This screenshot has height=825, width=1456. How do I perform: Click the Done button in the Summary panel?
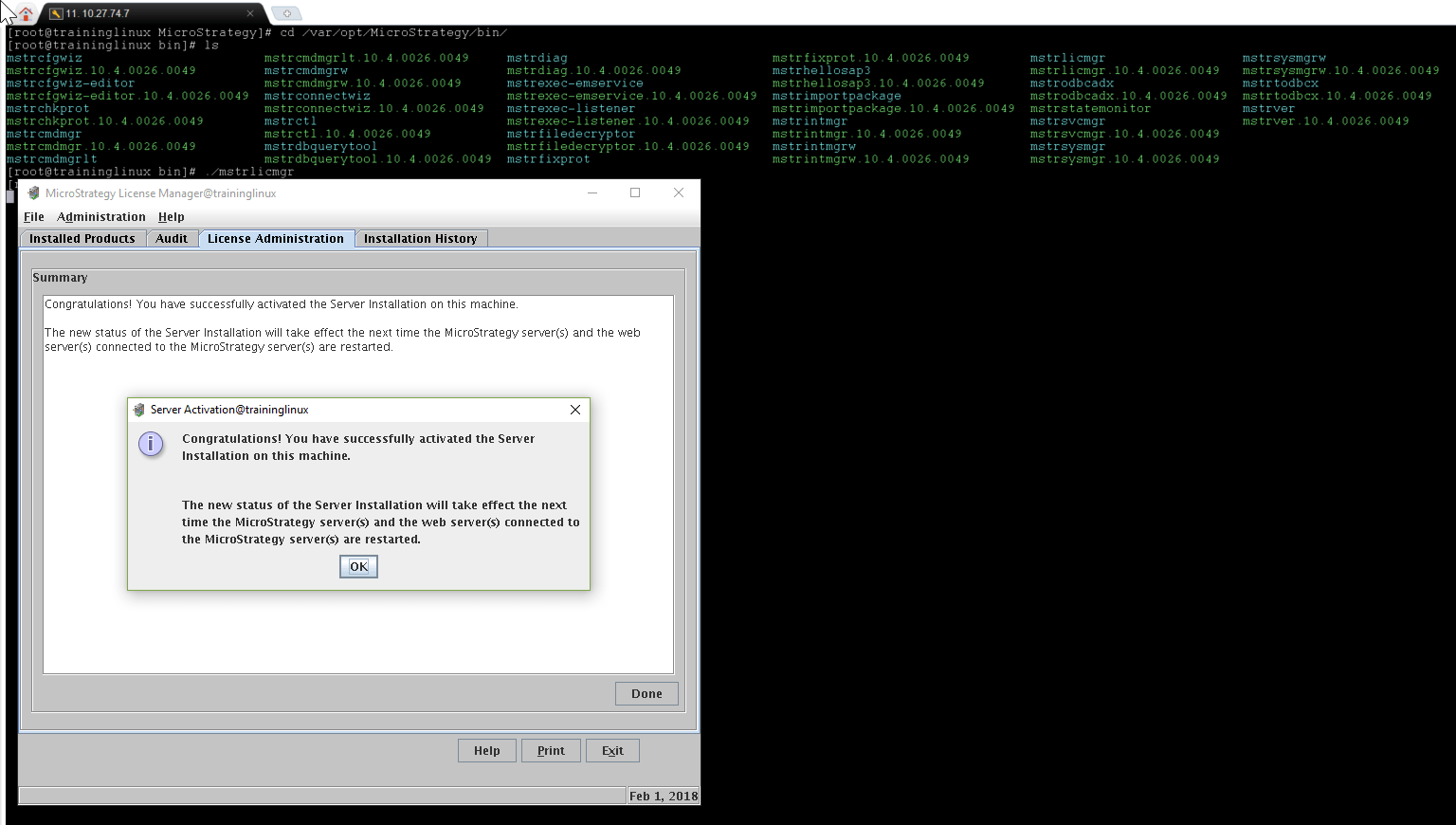coord(646,694)
